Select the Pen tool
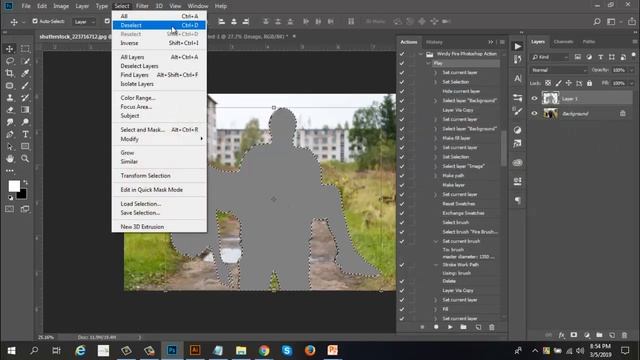The width and height of the screenshot is (640, 360). pos(9,134)
